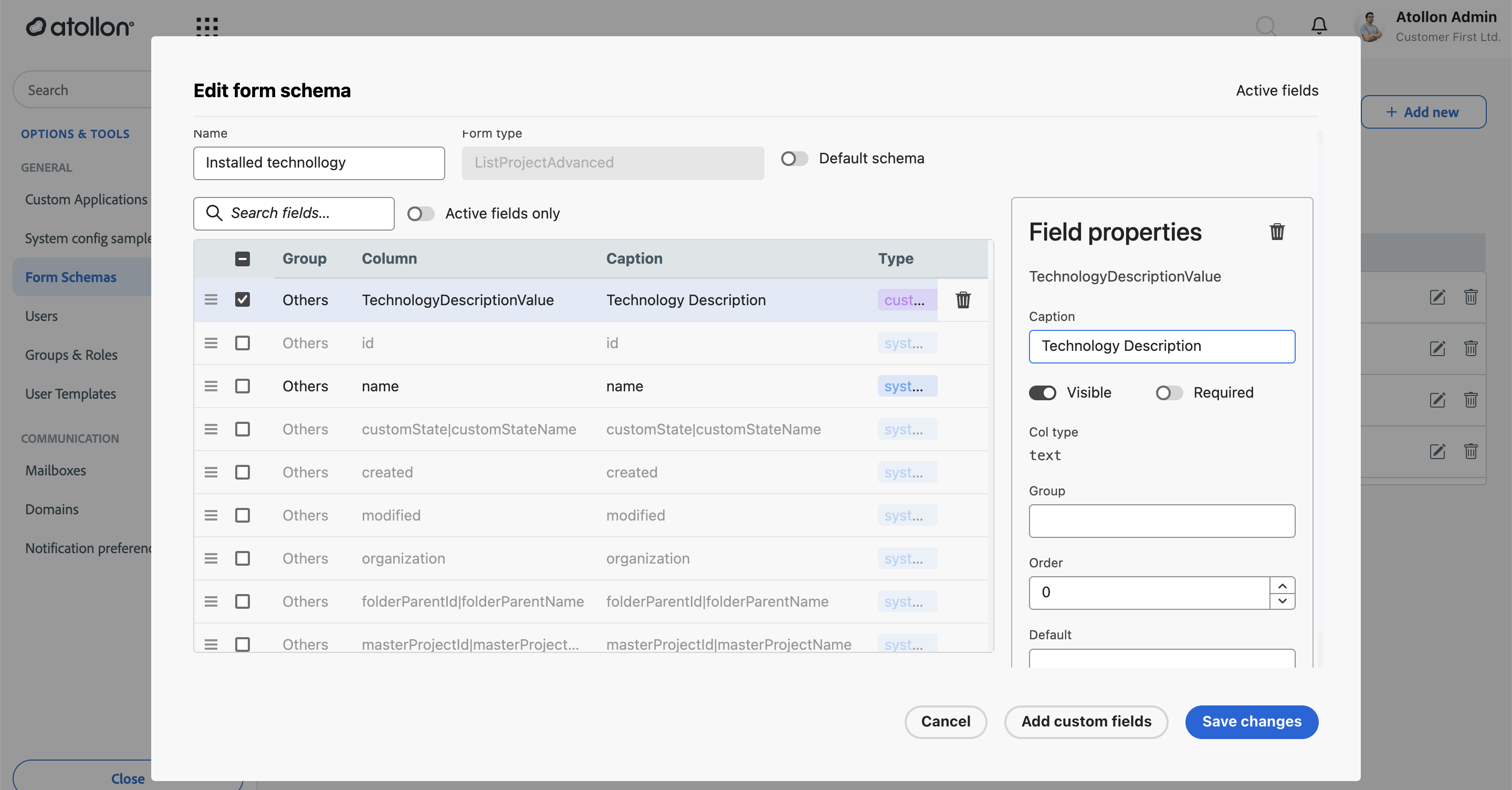Open Users in sidebar
This screenshot has height=790, width=1512.
tap(41, 316)
